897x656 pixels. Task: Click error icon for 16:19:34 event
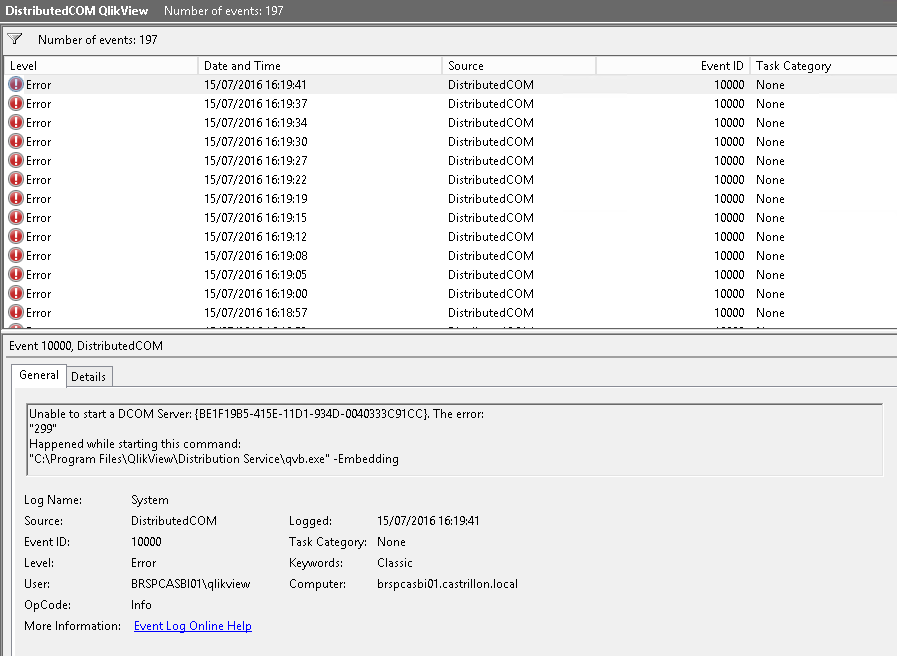(x=16, y=122)
